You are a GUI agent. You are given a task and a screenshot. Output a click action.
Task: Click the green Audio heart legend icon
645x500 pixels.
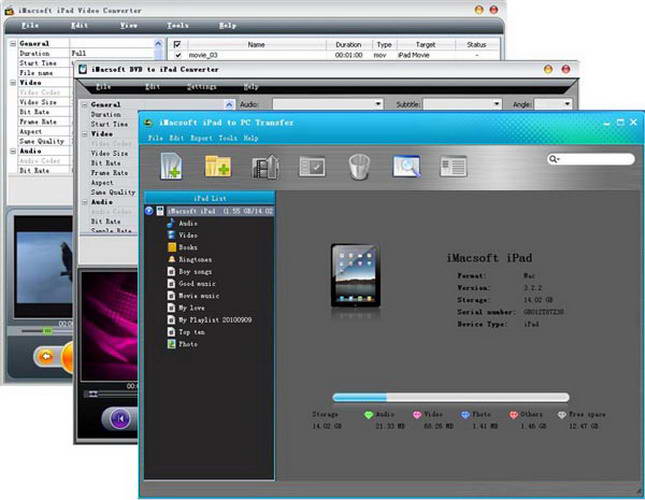point(369,415)
